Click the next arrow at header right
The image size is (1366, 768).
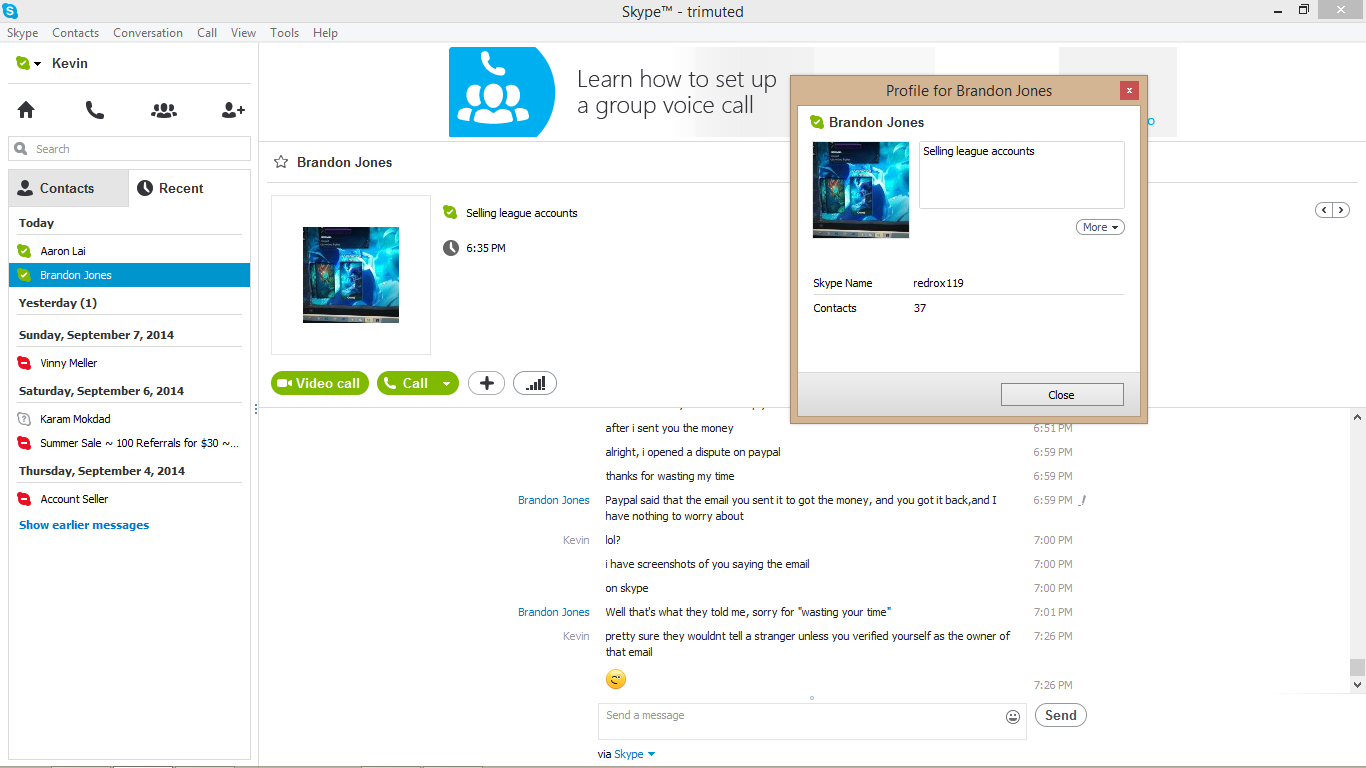(x=1341, y=210)
